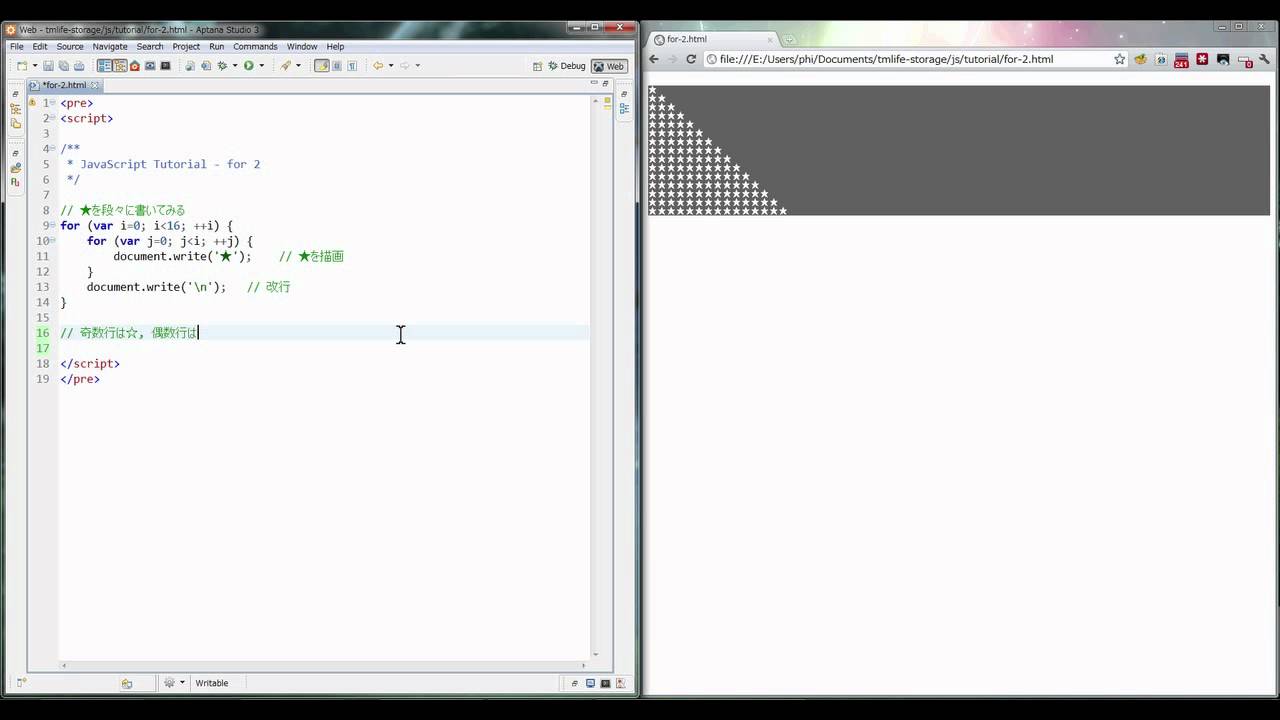Click the green Run button
Image resolution: width=1280 pixels, height=720 pixels.
click(x=248, y=66)
